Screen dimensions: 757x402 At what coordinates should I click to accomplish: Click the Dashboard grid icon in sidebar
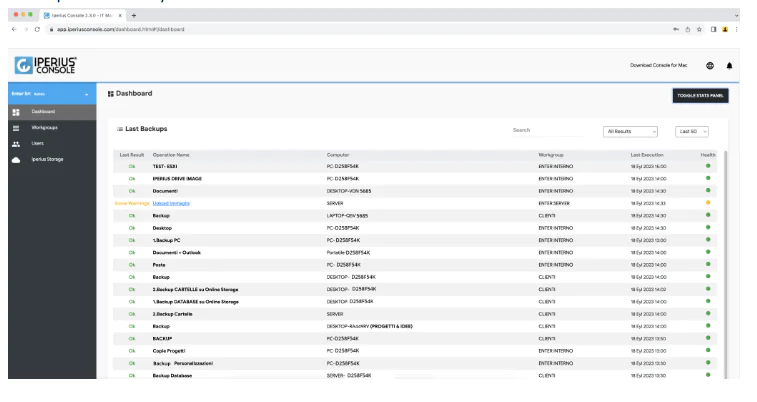click(x=15, y=111)
